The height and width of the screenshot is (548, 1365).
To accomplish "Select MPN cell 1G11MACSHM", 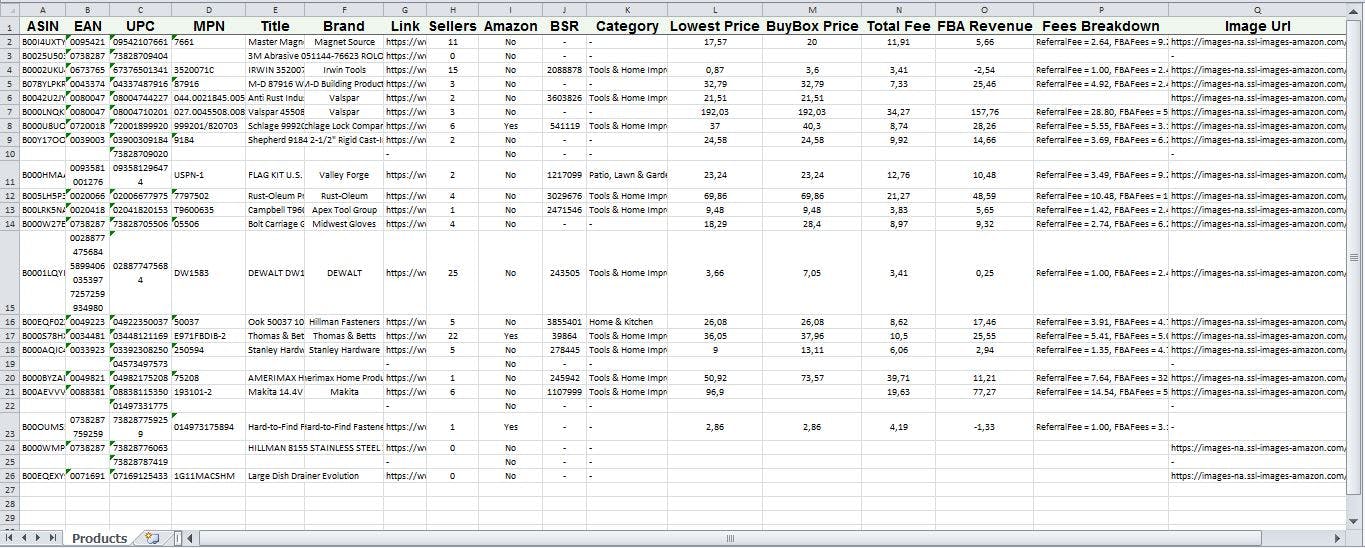I will pos(208,476).
